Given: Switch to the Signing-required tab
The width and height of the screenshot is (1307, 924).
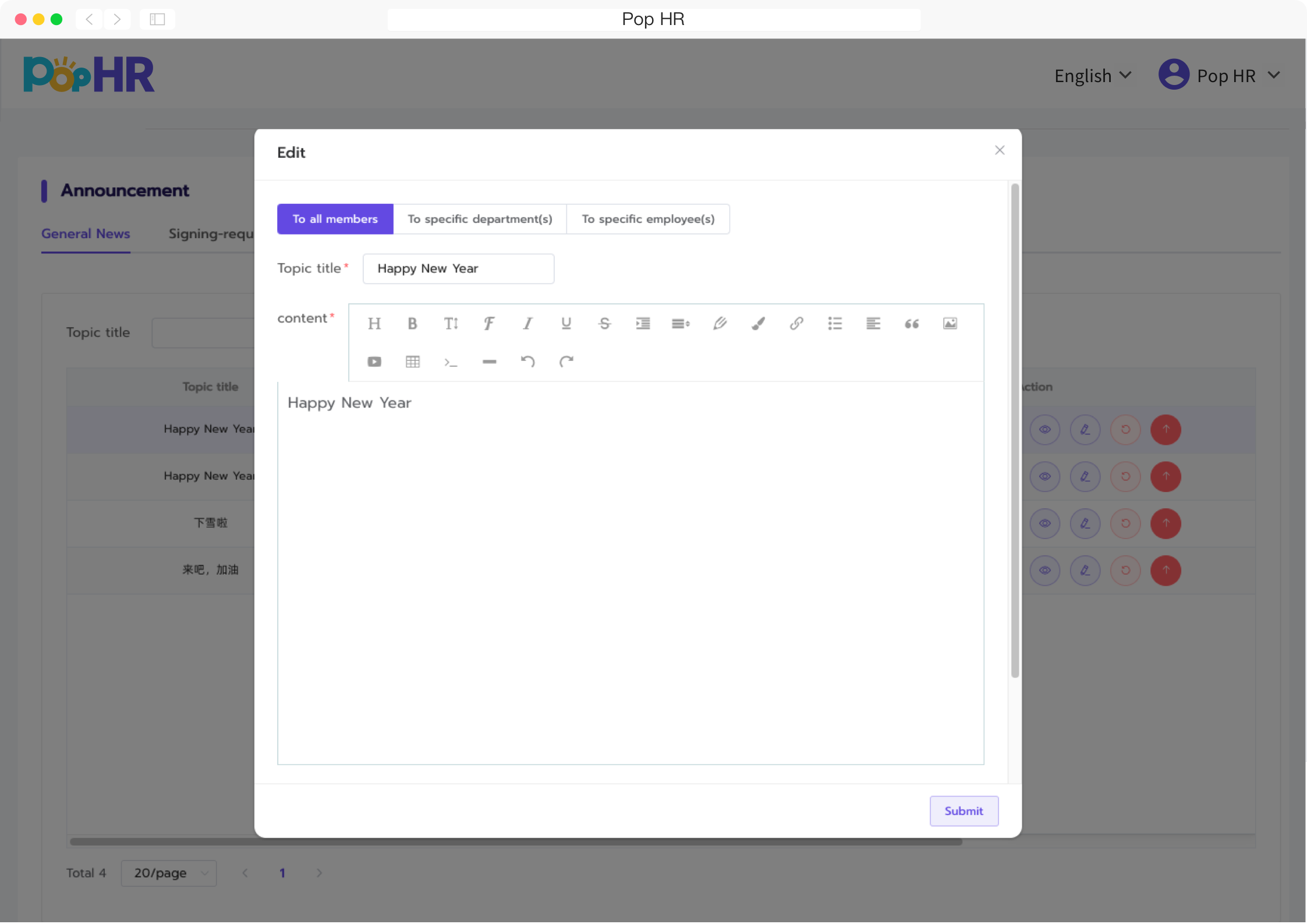Looking at the screenshot, I should coord(211,234).
